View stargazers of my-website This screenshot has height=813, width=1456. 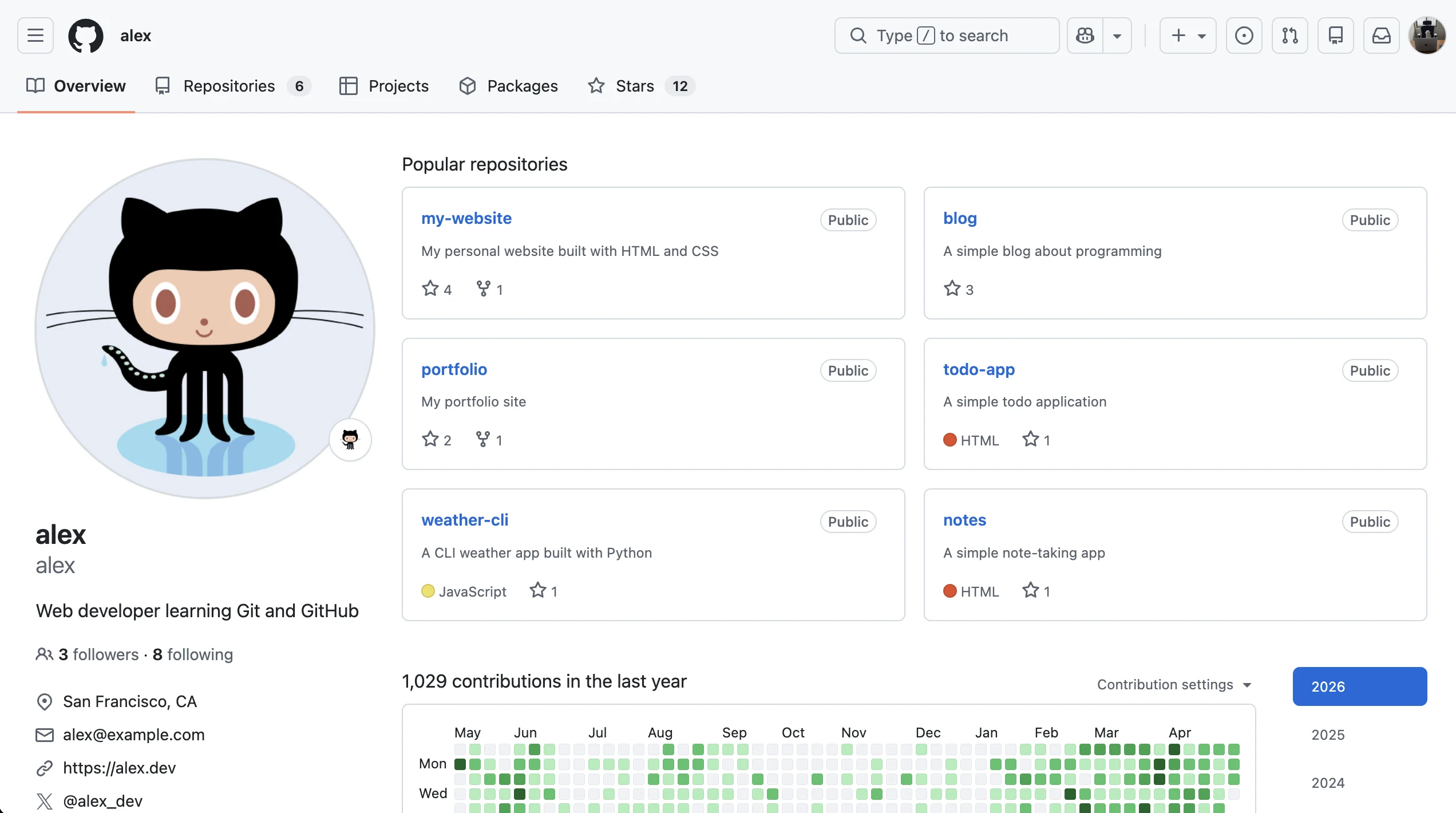click(437, 289)
